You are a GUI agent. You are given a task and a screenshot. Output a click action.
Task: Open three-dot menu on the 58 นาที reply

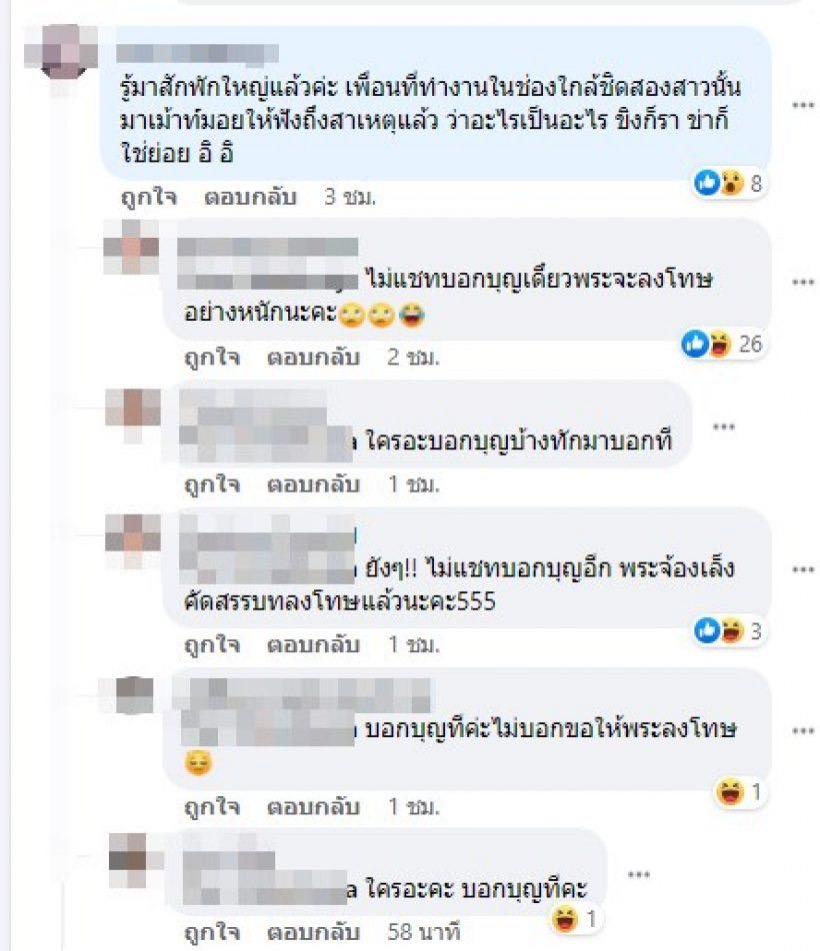(x=639, y=875)
